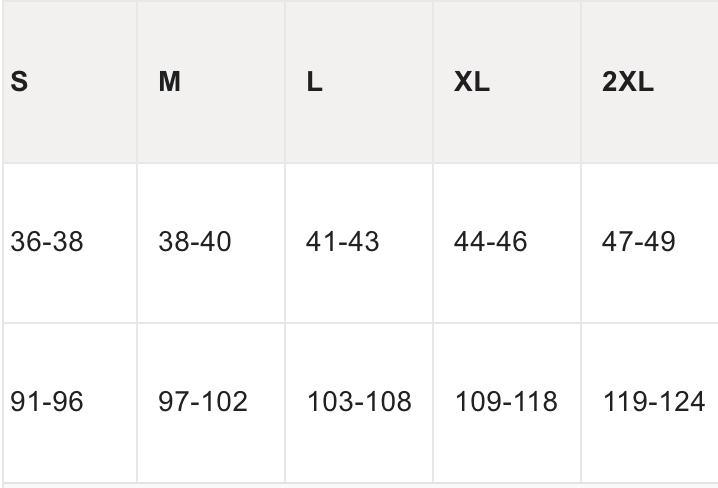The height and width of the screenshot is (488, 718).
Task: Click the letter "S" label
Action: coord(19,82)
